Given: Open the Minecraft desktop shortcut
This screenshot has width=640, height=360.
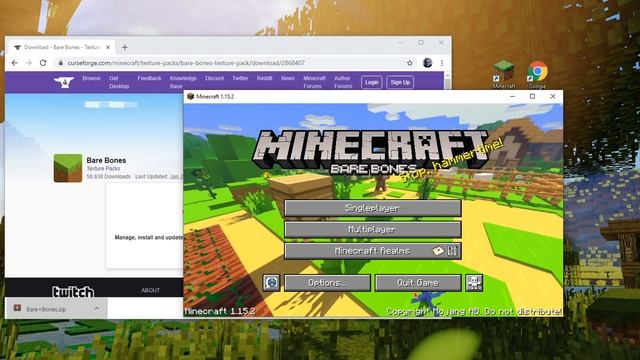Looking at the screenshot, I should pos(504,74).
